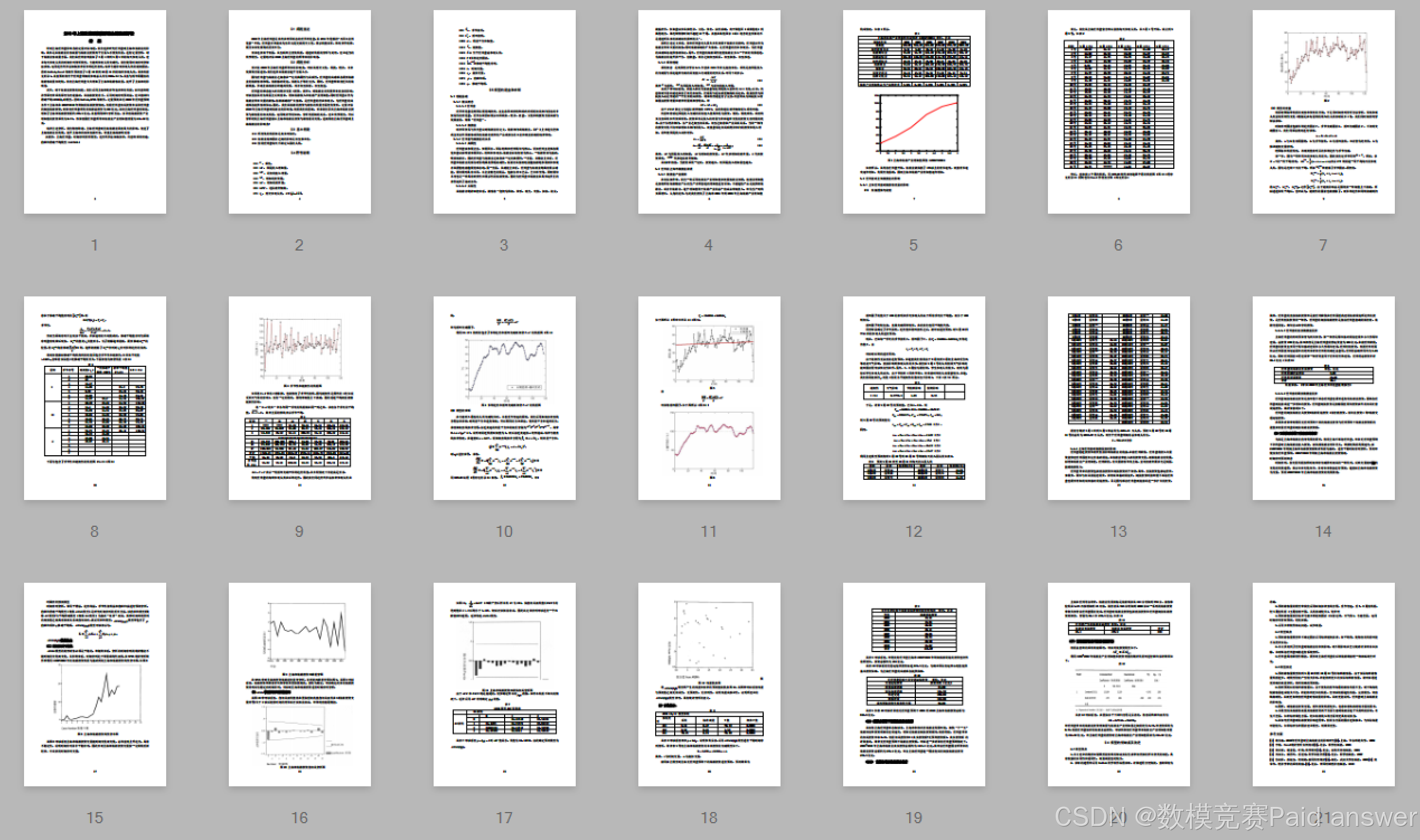Open page 21 thumbnail
The width and height of the screenshot is (1420, 840).
(x=1324, y=685)
